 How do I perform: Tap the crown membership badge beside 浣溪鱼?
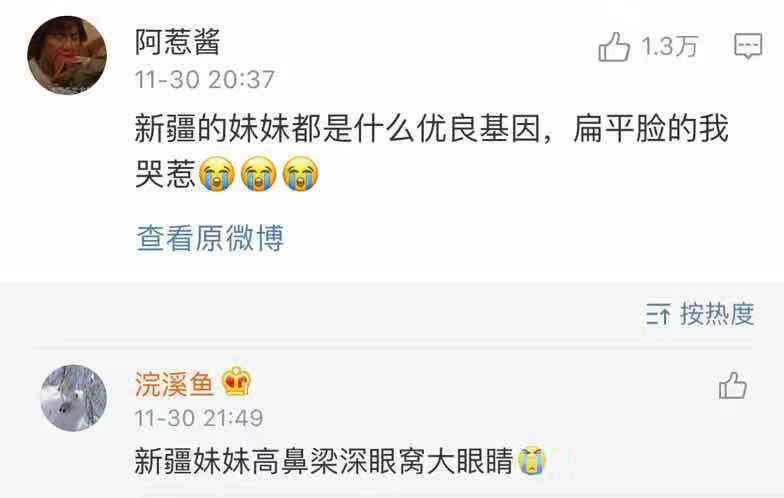(236, 382)
